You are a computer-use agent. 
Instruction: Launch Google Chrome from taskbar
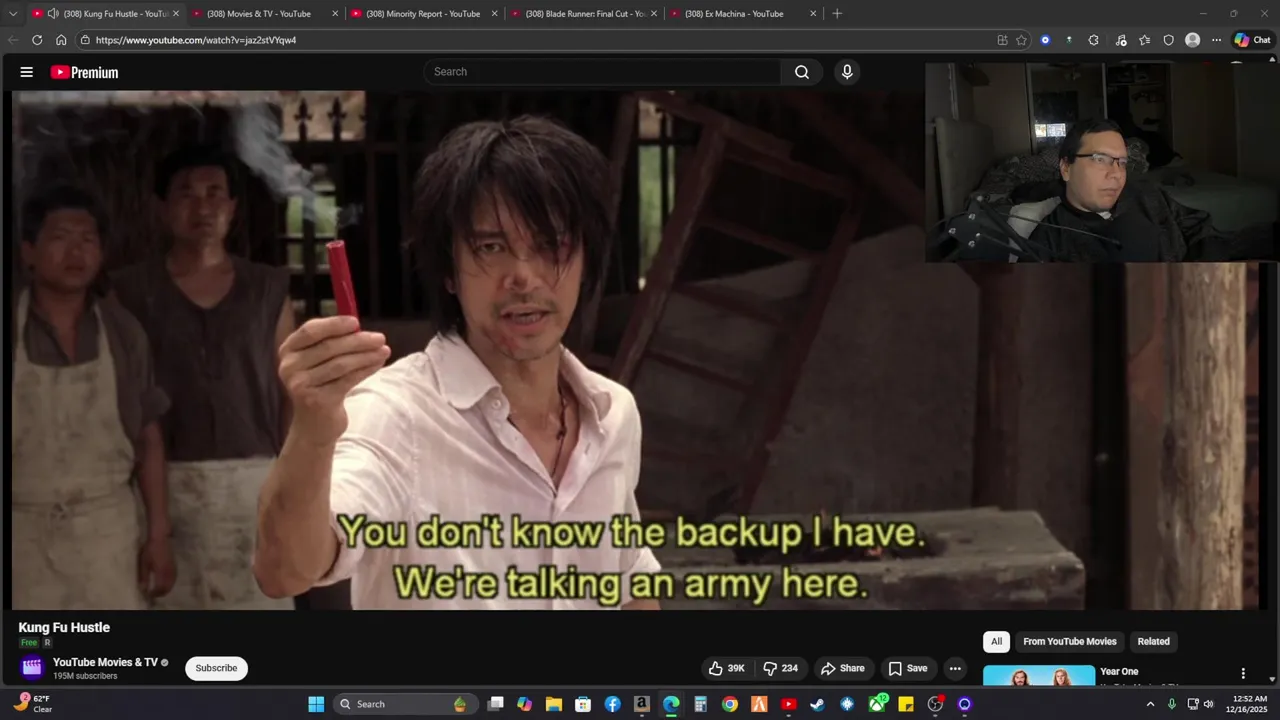[x=730, y=704]
